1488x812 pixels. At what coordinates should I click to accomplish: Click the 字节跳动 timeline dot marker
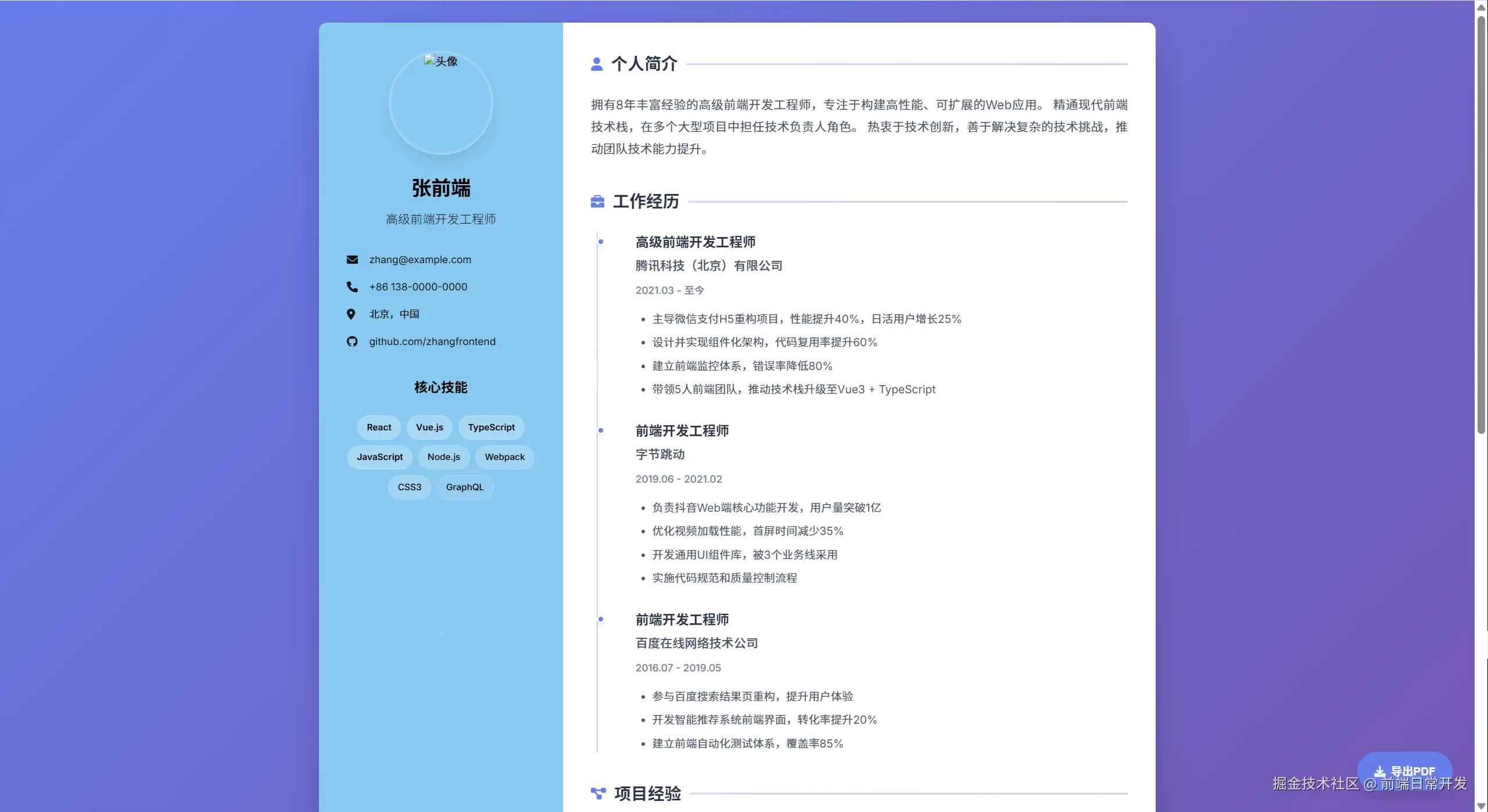click(601, 430)
